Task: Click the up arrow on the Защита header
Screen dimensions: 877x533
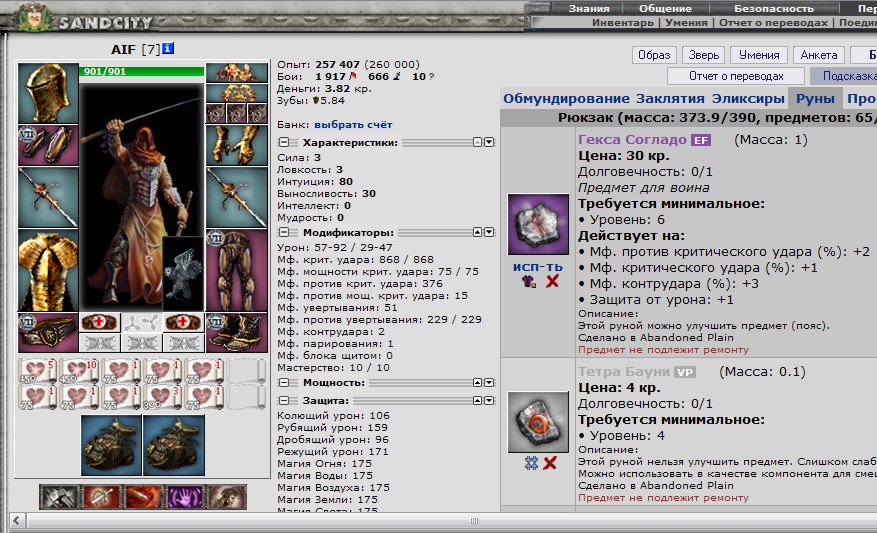Action: 478,400
